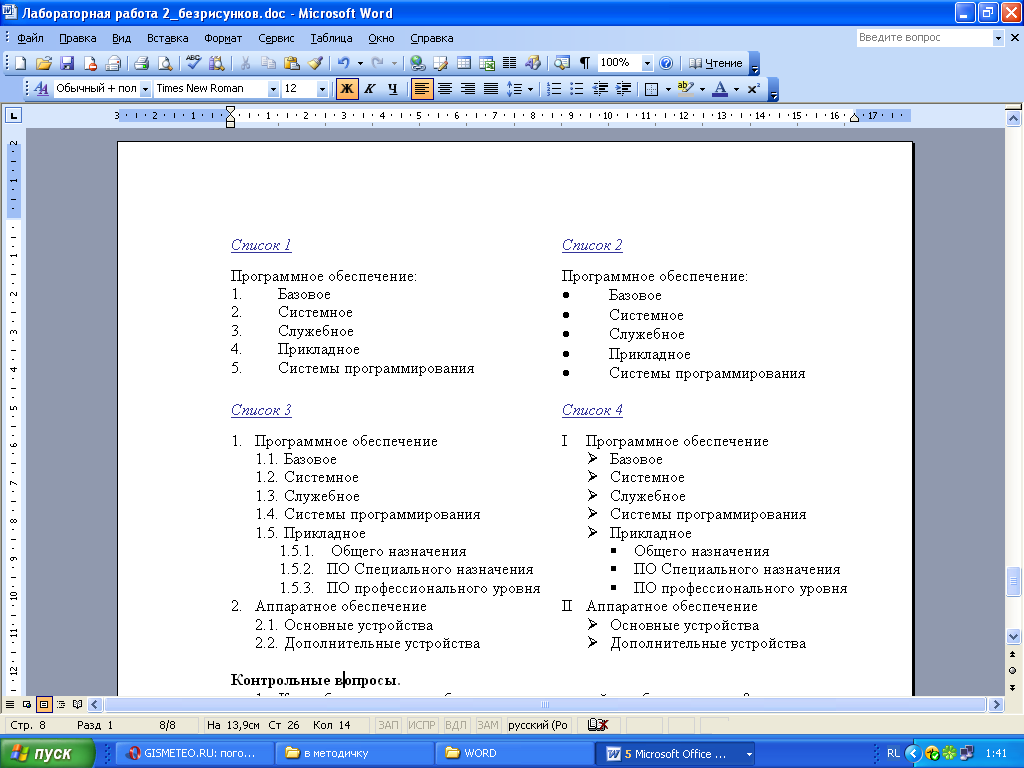1024x768 pixels.
Task: Toggle Underline formatting (Ч)
Action: pos(392,89)
